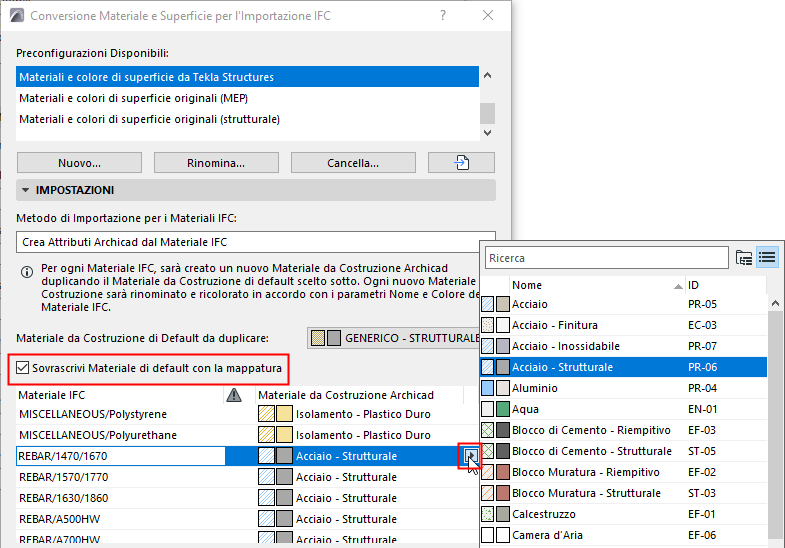The width and height of the screenshot is (785, 548).
Task: Click color swatch of Acciaio PR-05
Action: 503,304
